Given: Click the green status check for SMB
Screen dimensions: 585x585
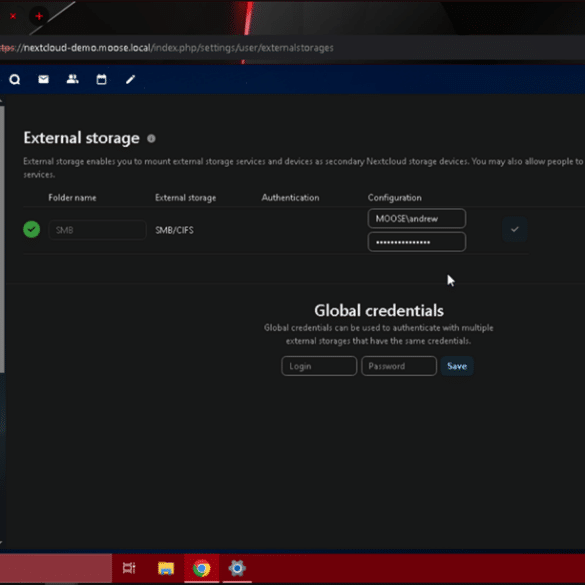Looking at the screenshot, I should 32,229.
